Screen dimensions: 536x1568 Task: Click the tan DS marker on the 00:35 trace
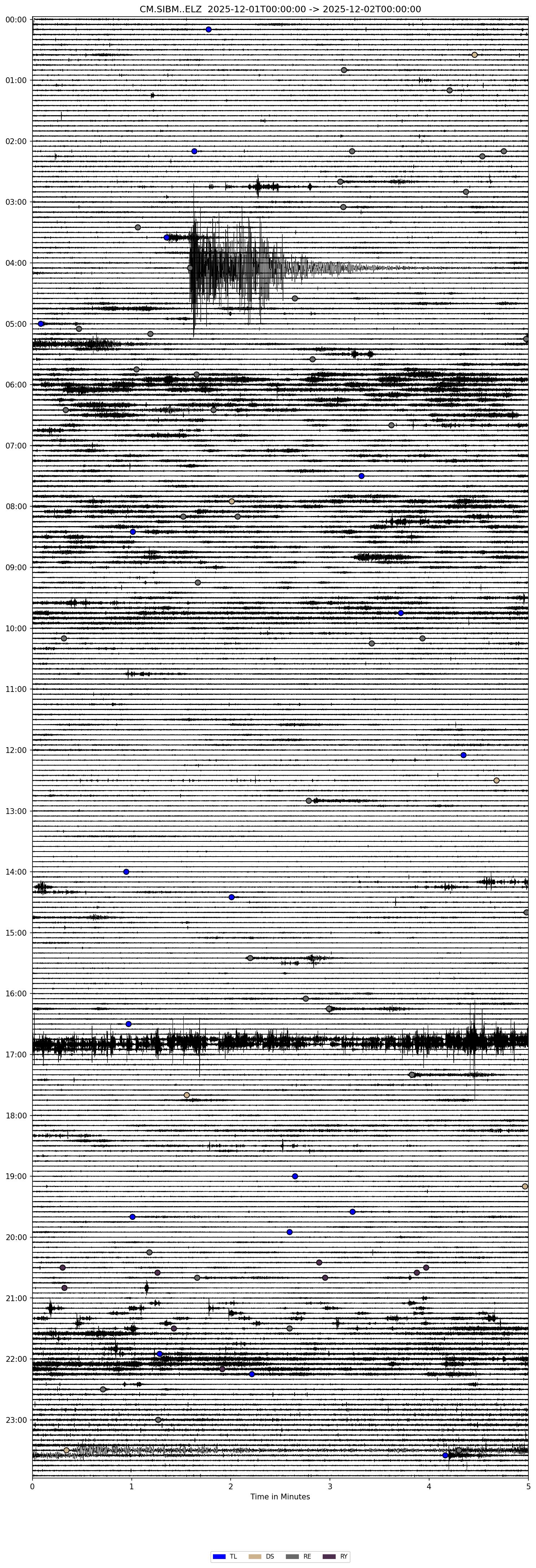475,55
